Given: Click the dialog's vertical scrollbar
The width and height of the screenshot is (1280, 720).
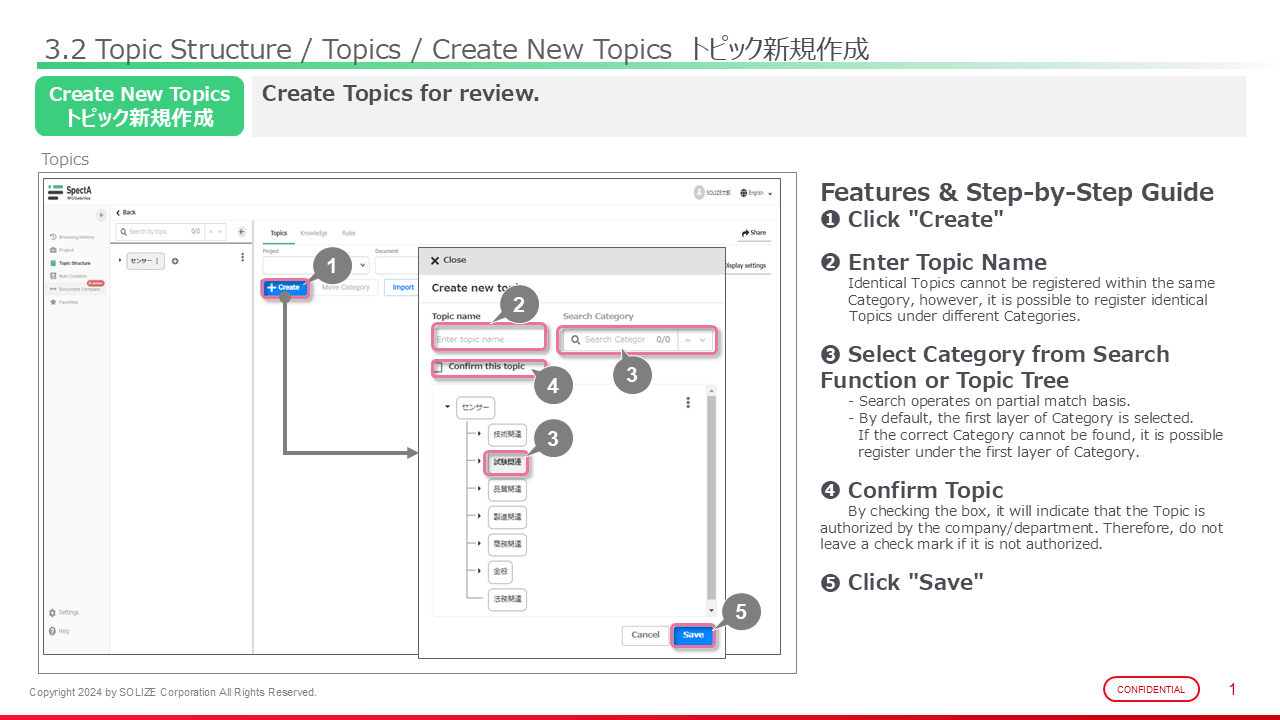Looking at the screenshot, I should pyautogui.click(x=711, y=500).
